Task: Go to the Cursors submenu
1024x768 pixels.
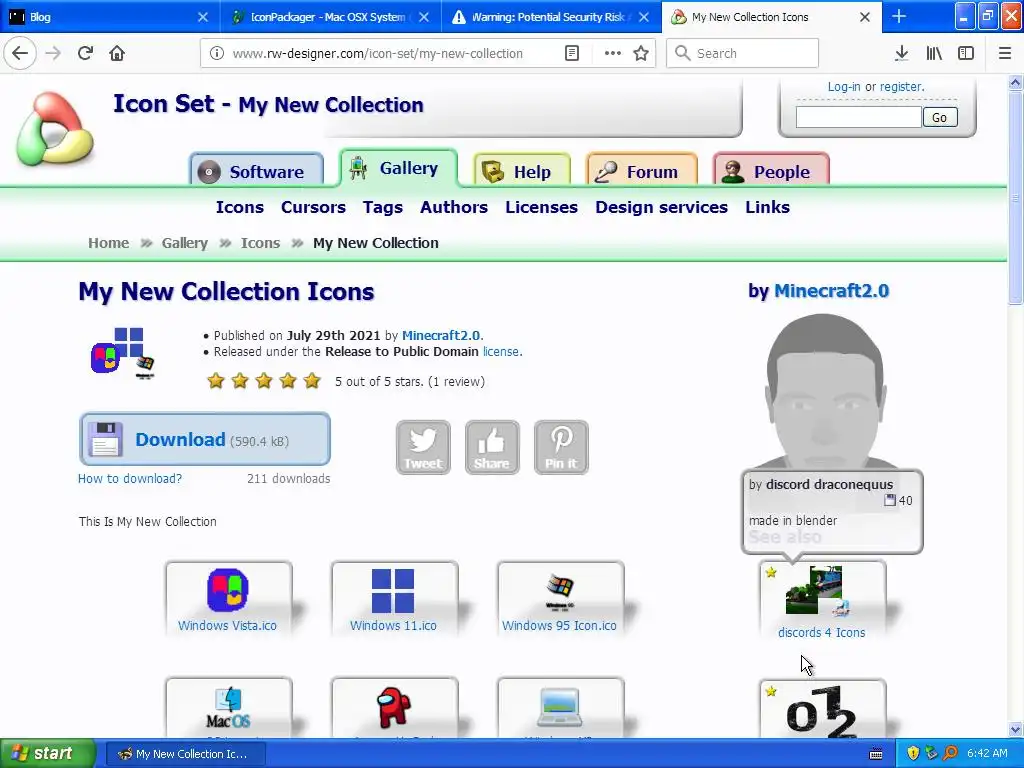Action: tap(313, 207)
